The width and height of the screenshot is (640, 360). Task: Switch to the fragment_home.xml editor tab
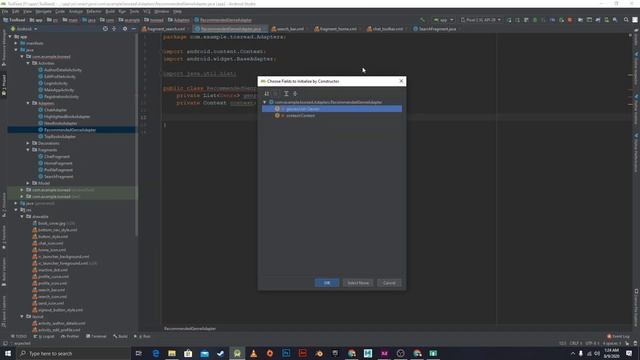click(338, 29)
